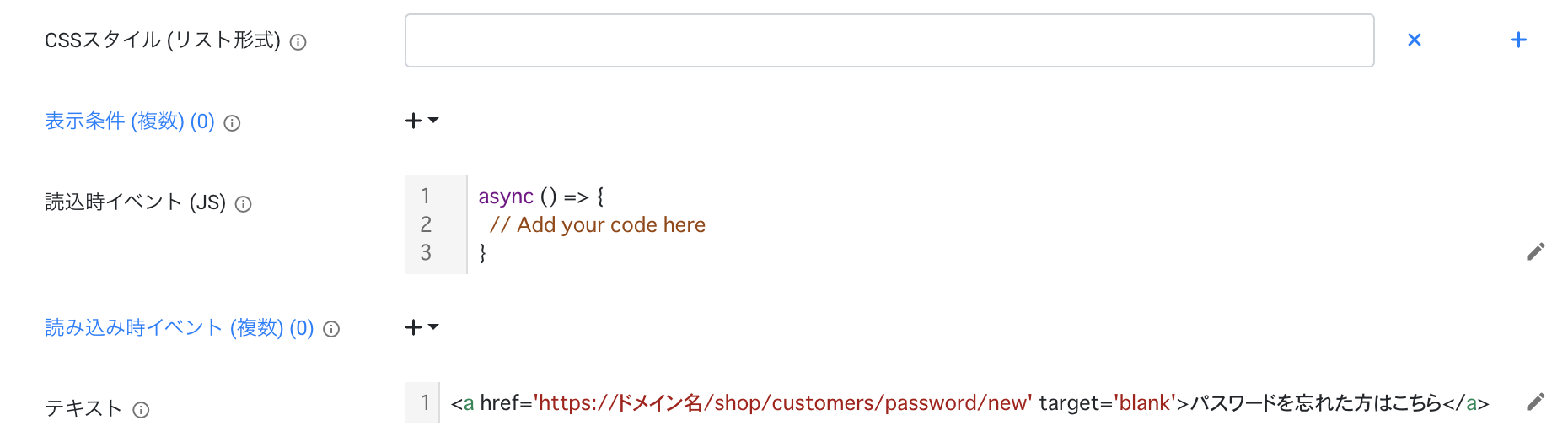This screenshot has width=1568, height=442.
Task: Focus the empty CSSスタイル input box
Action: click(x=889, y=40)
